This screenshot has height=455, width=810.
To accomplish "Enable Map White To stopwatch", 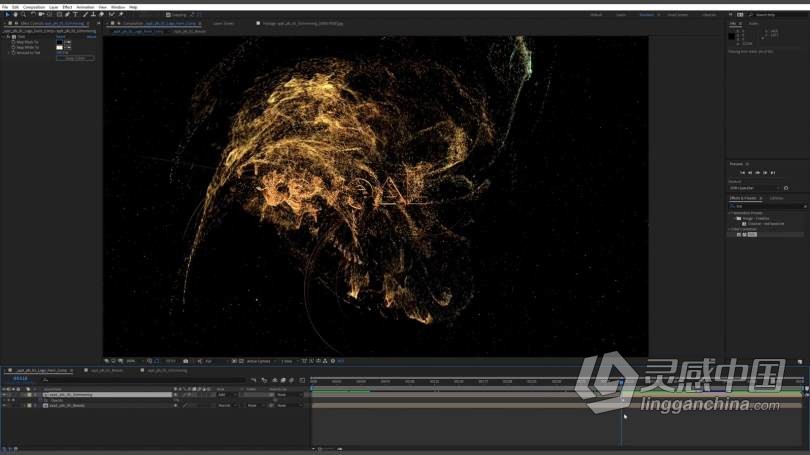I will (13, 48).
